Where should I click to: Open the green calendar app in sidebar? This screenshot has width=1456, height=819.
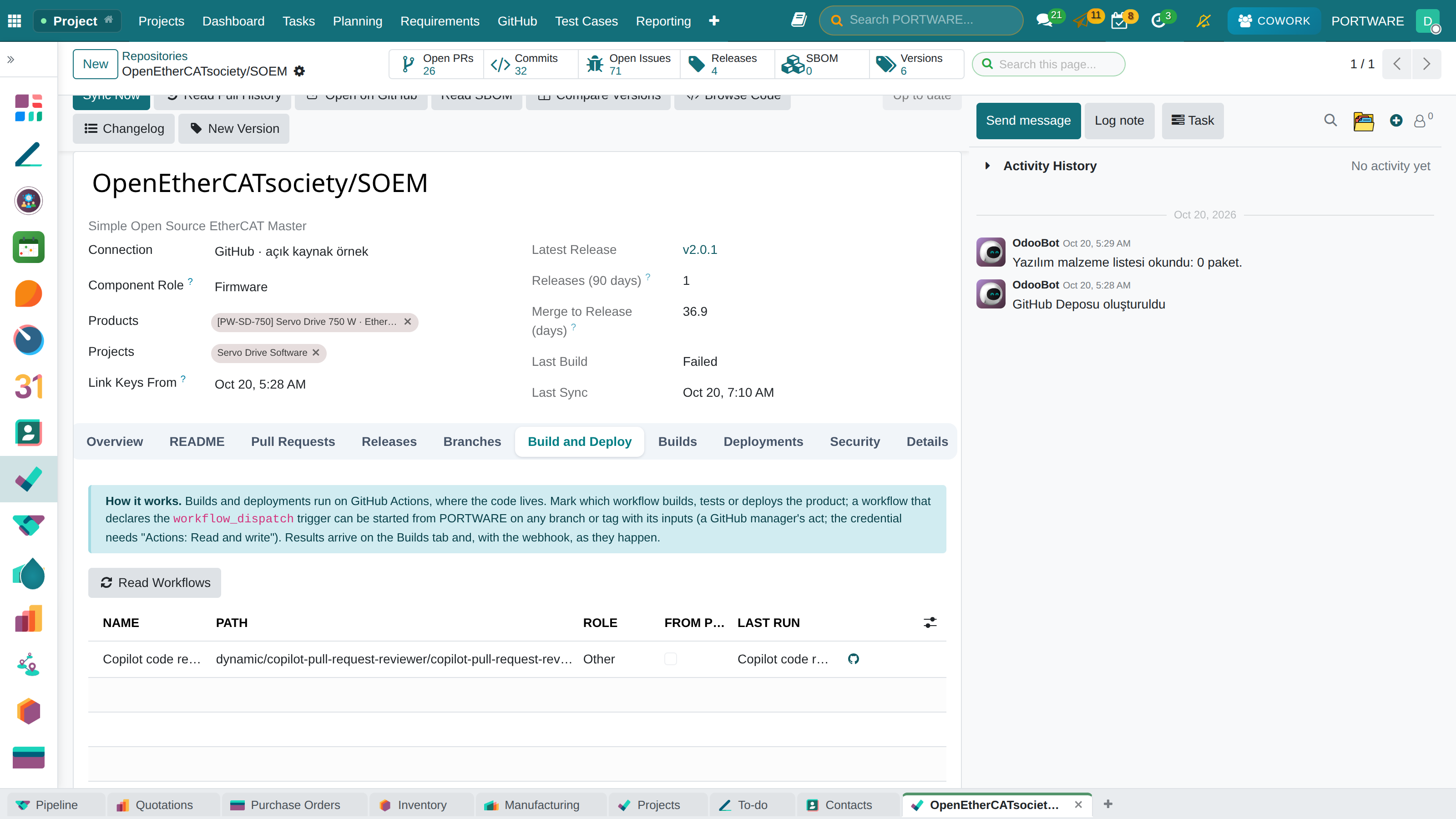[x=28, y=247]
